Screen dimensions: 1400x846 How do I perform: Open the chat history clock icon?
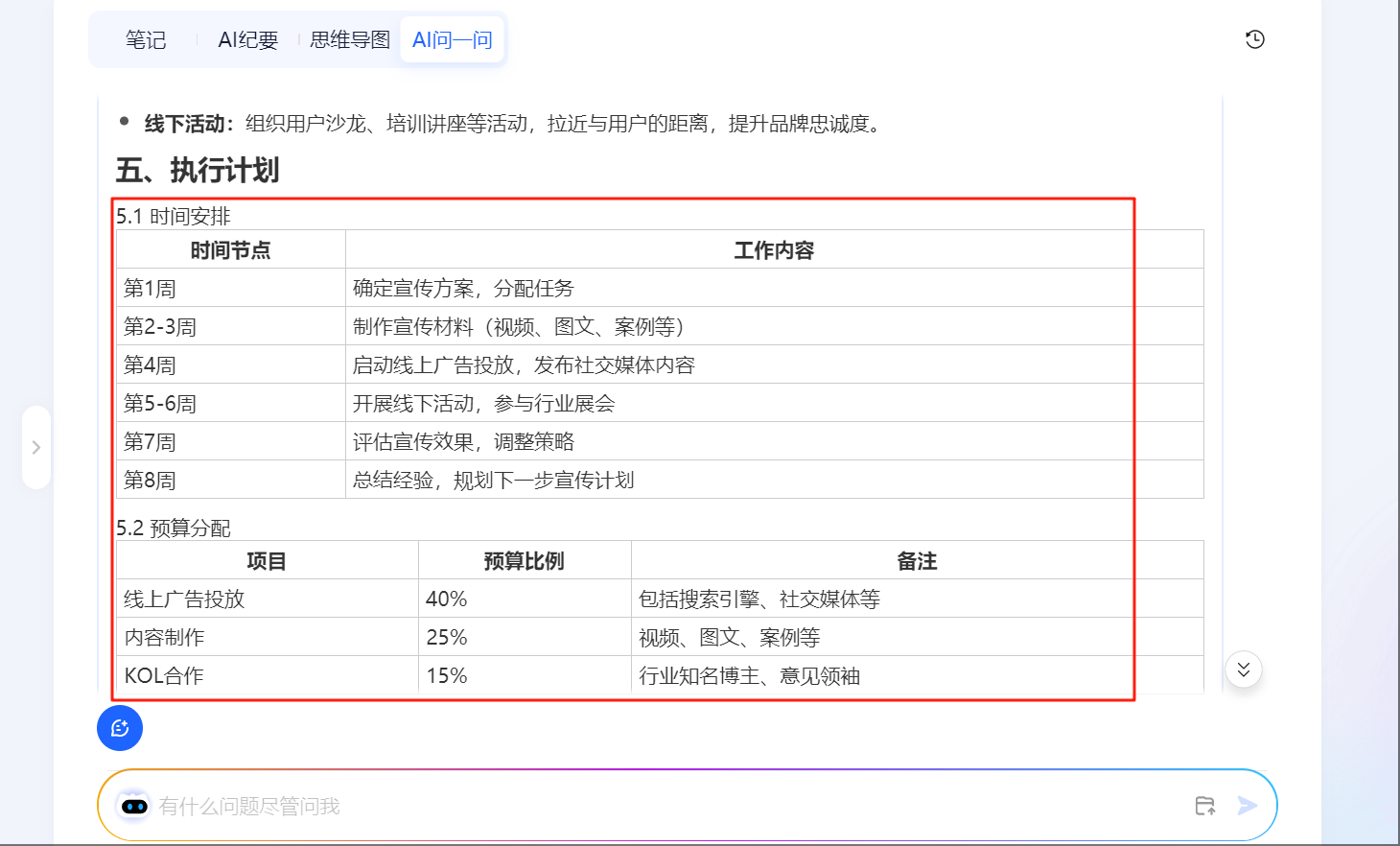[x=1254, y=39]
